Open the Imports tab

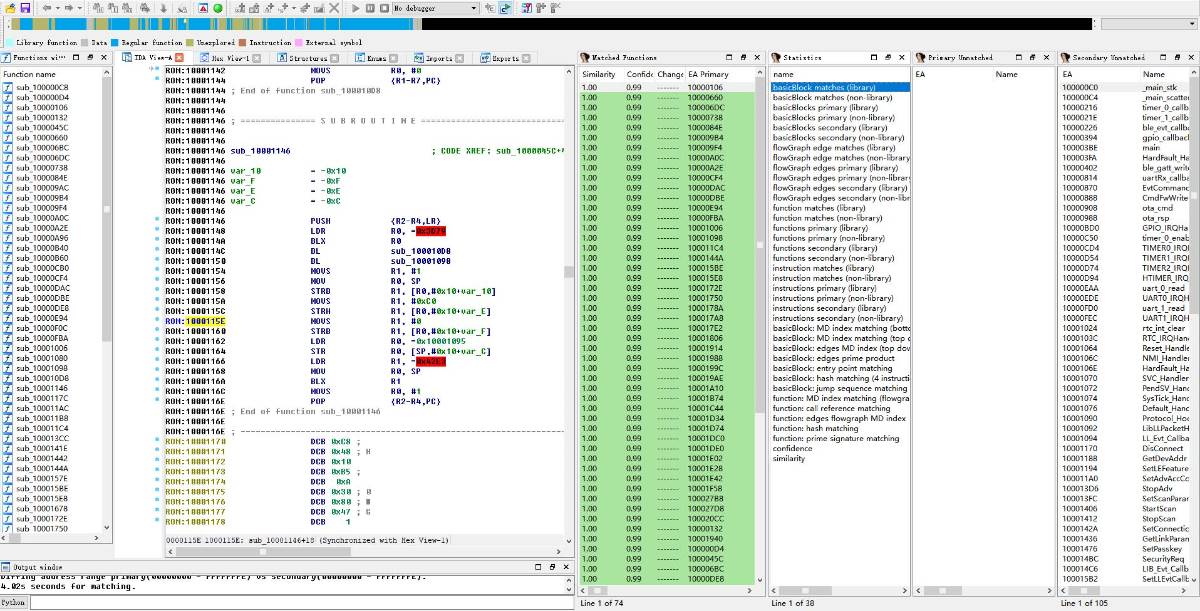coord(439,58)
